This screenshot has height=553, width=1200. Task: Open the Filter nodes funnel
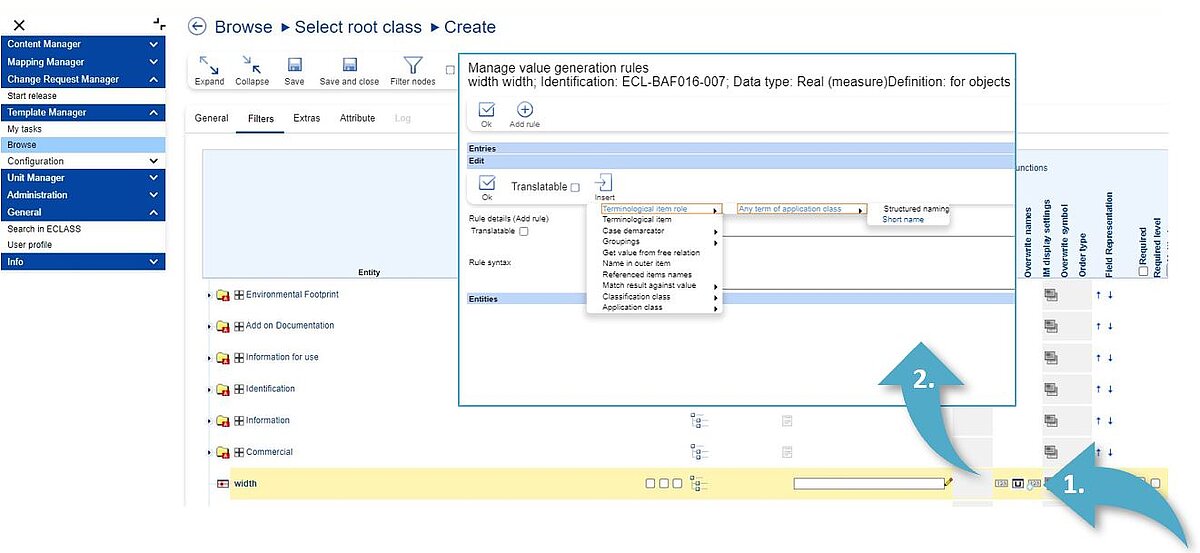pos(412,66)
